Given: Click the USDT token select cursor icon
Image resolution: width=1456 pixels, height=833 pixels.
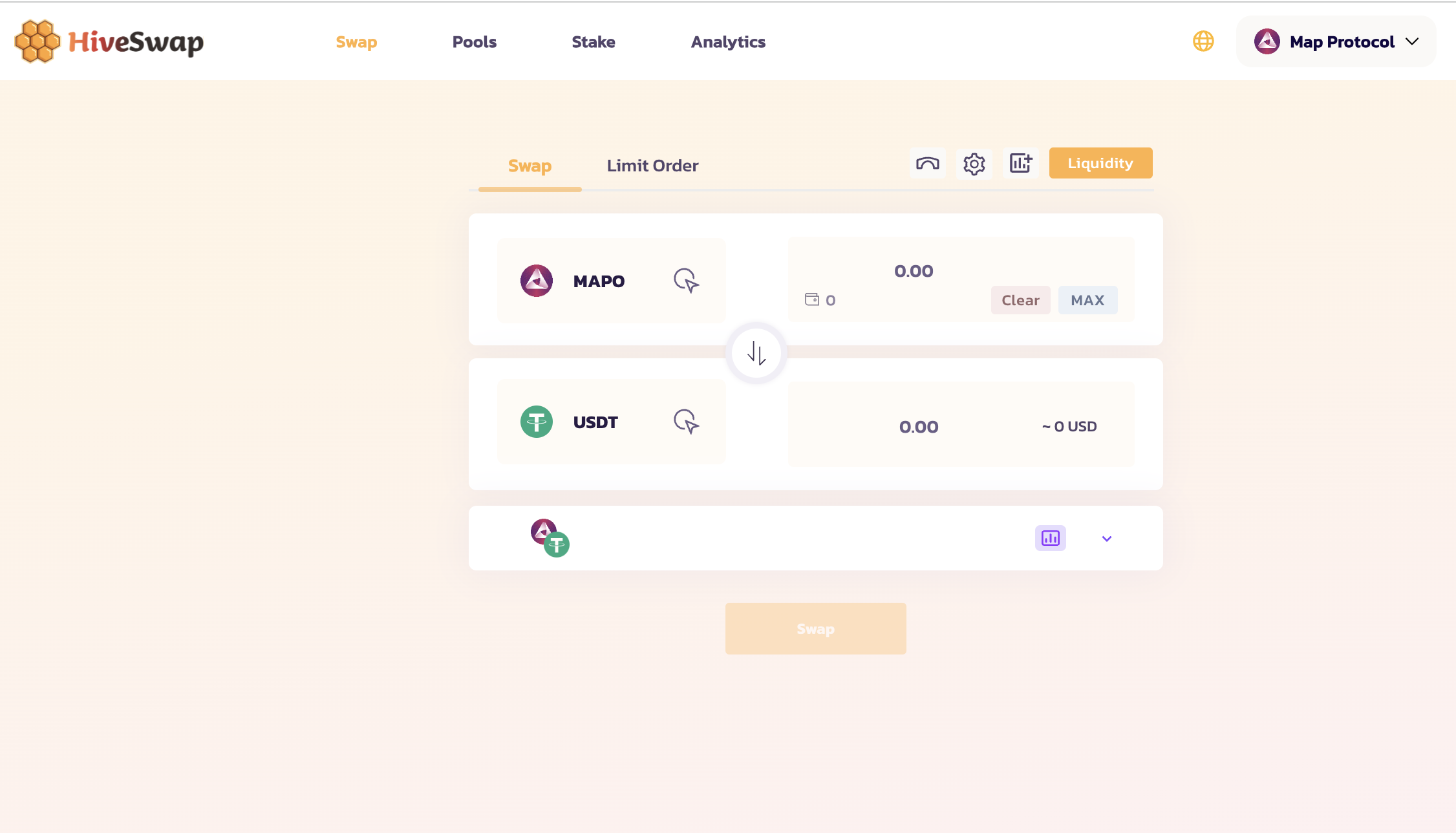Looking at the screenshot, I should [686, 422].
